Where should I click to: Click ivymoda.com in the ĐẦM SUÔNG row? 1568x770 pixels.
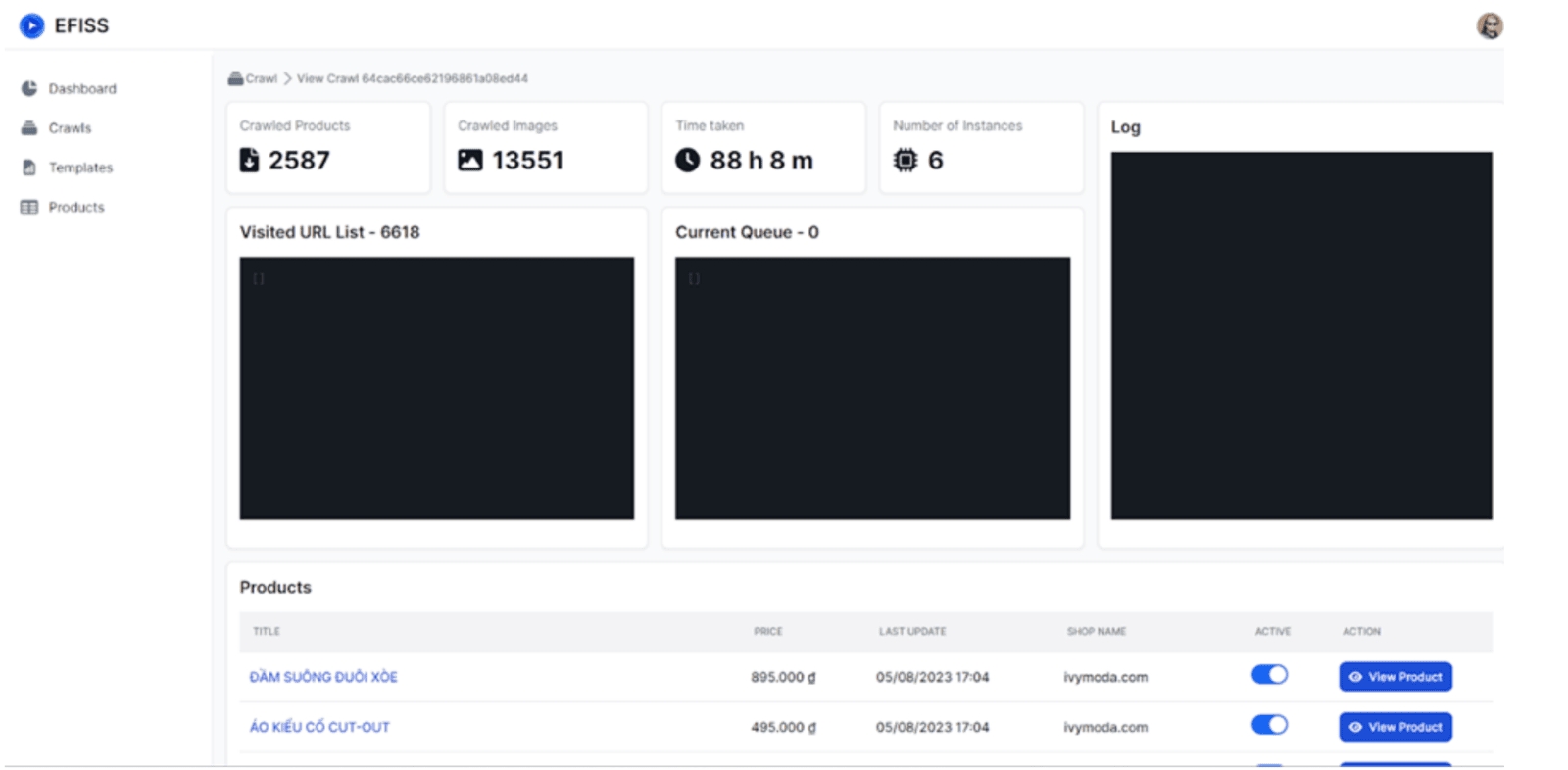pos(1105,677)
